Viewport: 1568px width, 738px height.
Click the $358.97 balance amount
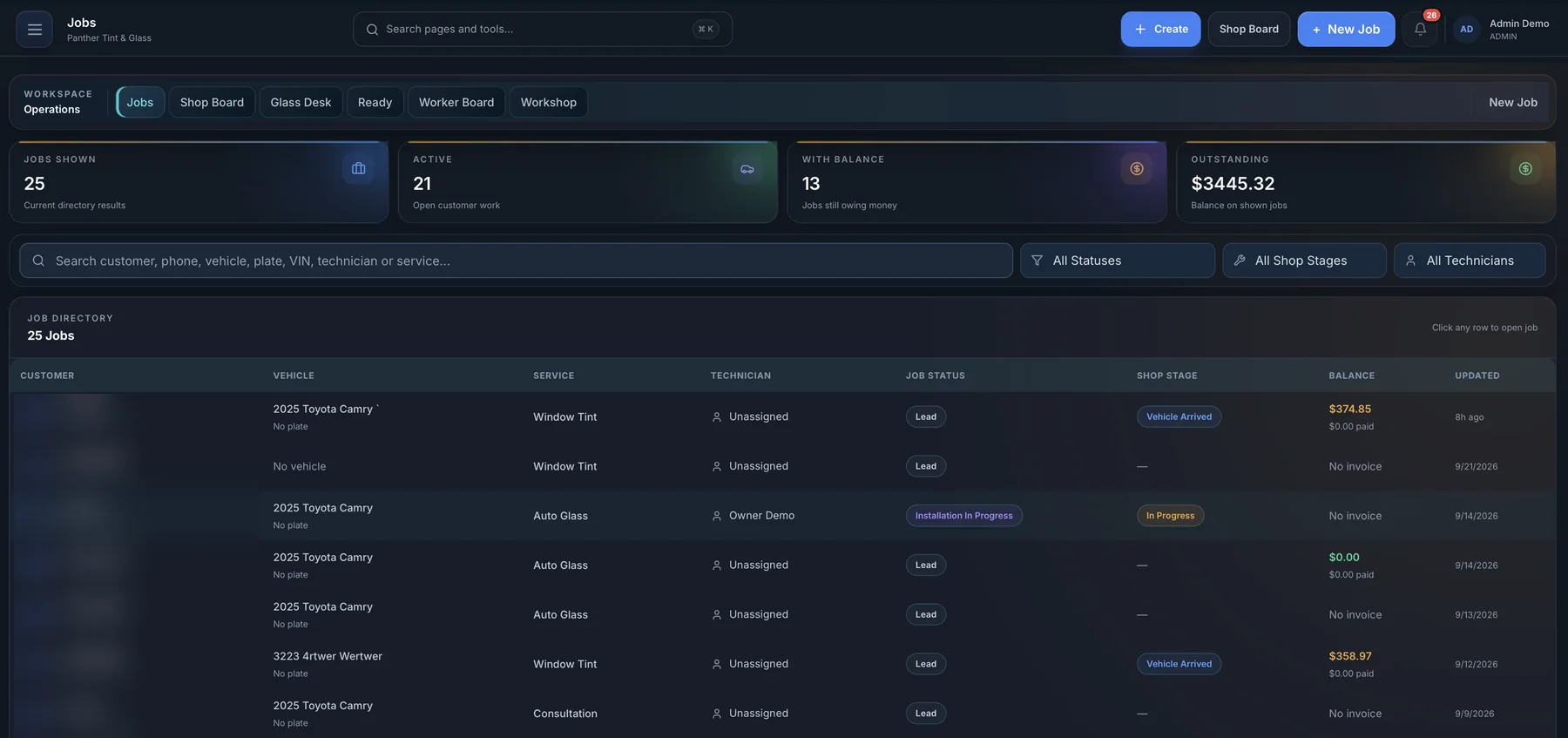[1349, 656]
